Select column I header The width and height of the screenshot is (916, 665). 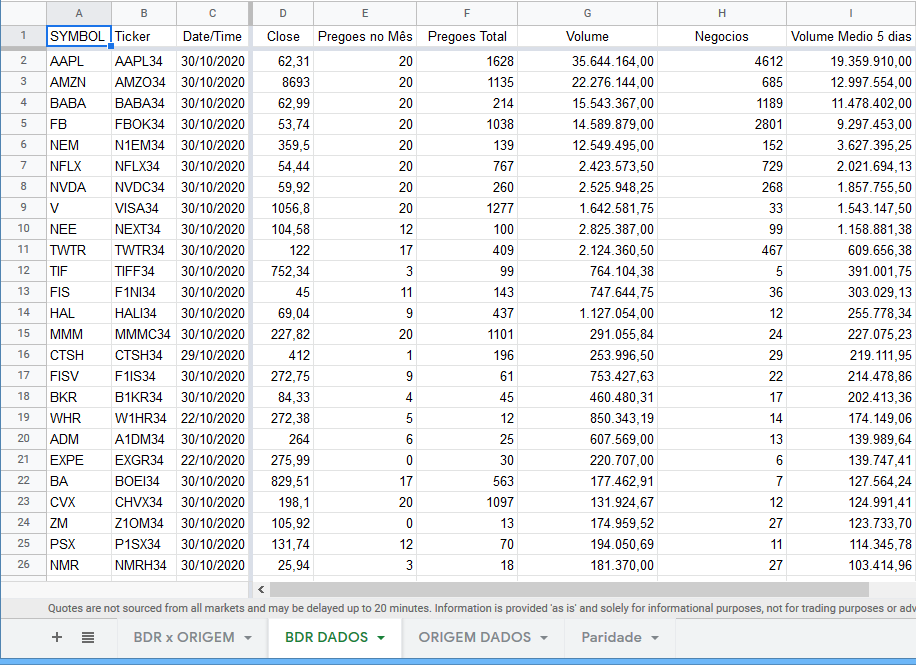(x=851, y=13)
